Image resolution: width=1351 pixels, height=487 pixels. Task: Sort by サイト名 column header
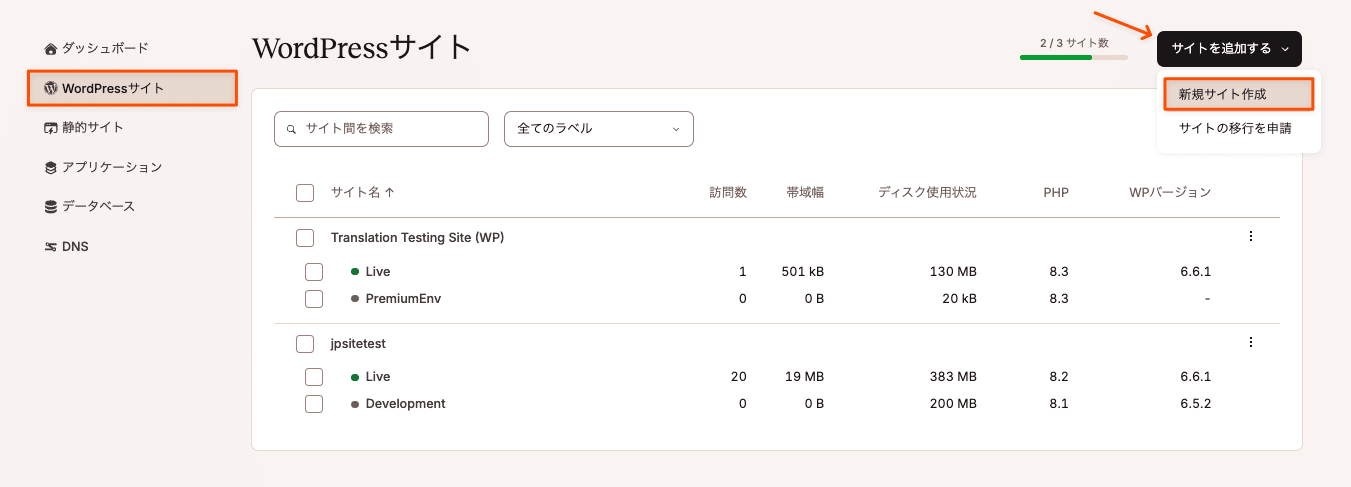pos(362,193)
